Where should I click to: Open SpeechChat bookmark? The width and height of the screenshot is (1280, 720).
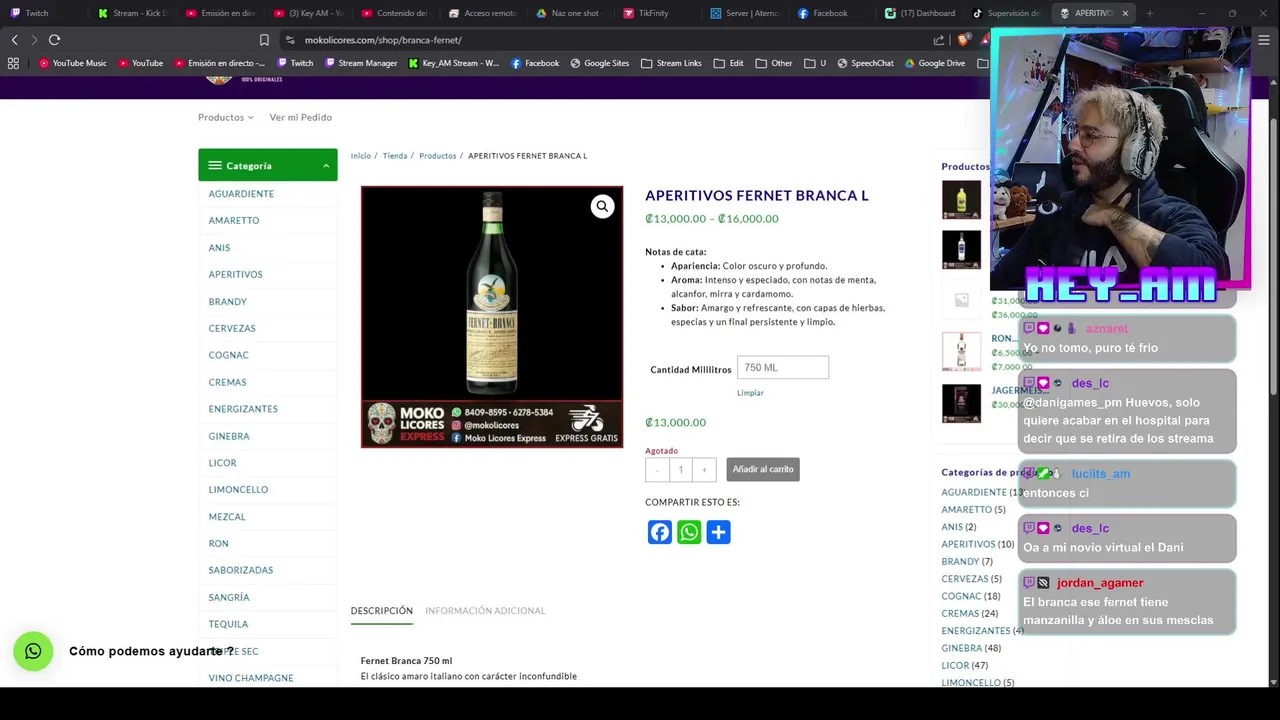865,63
